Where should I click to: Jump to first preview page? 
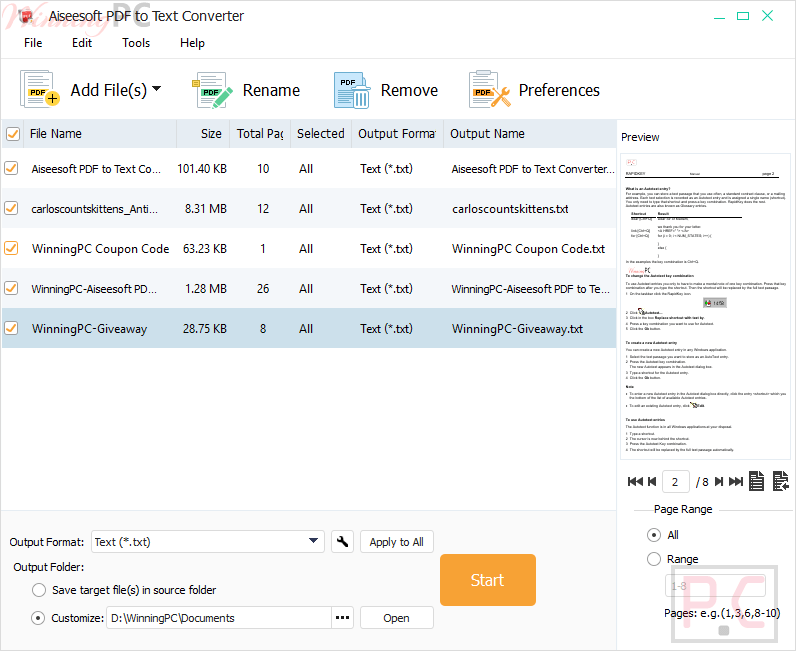635,481
